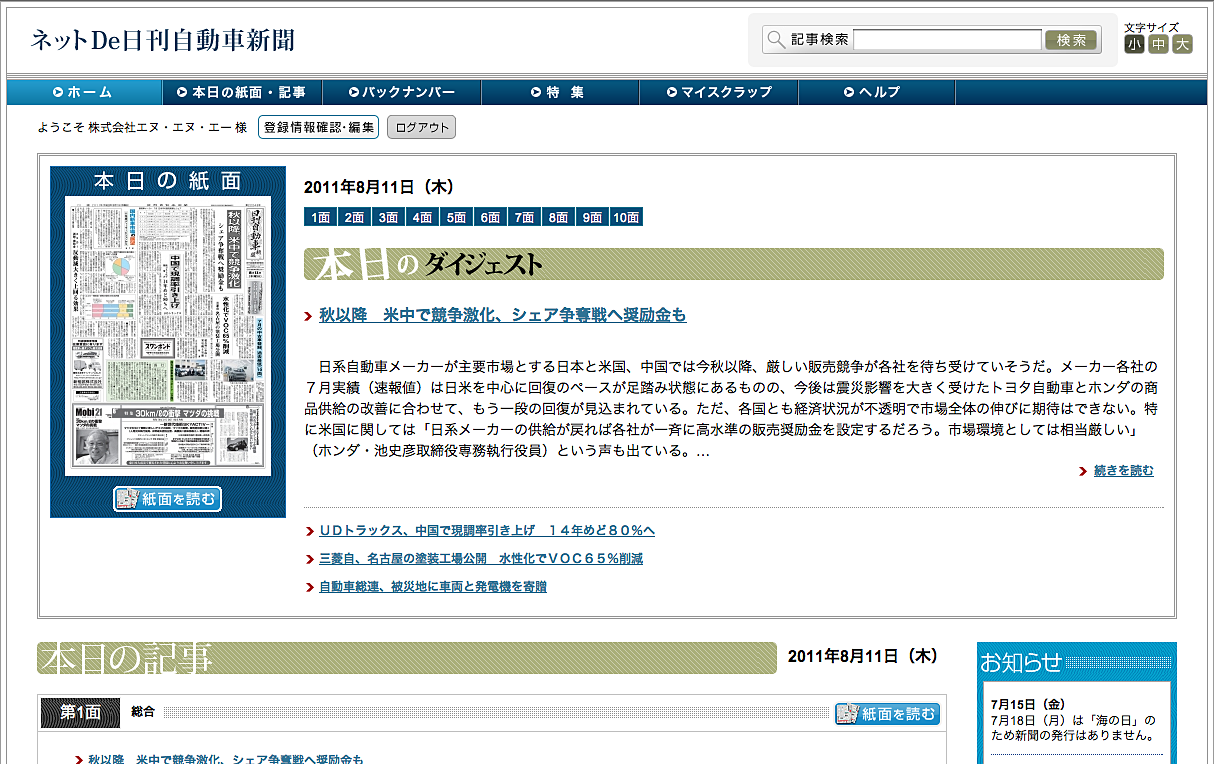Open the ホーム tab

tap(85, 92)
